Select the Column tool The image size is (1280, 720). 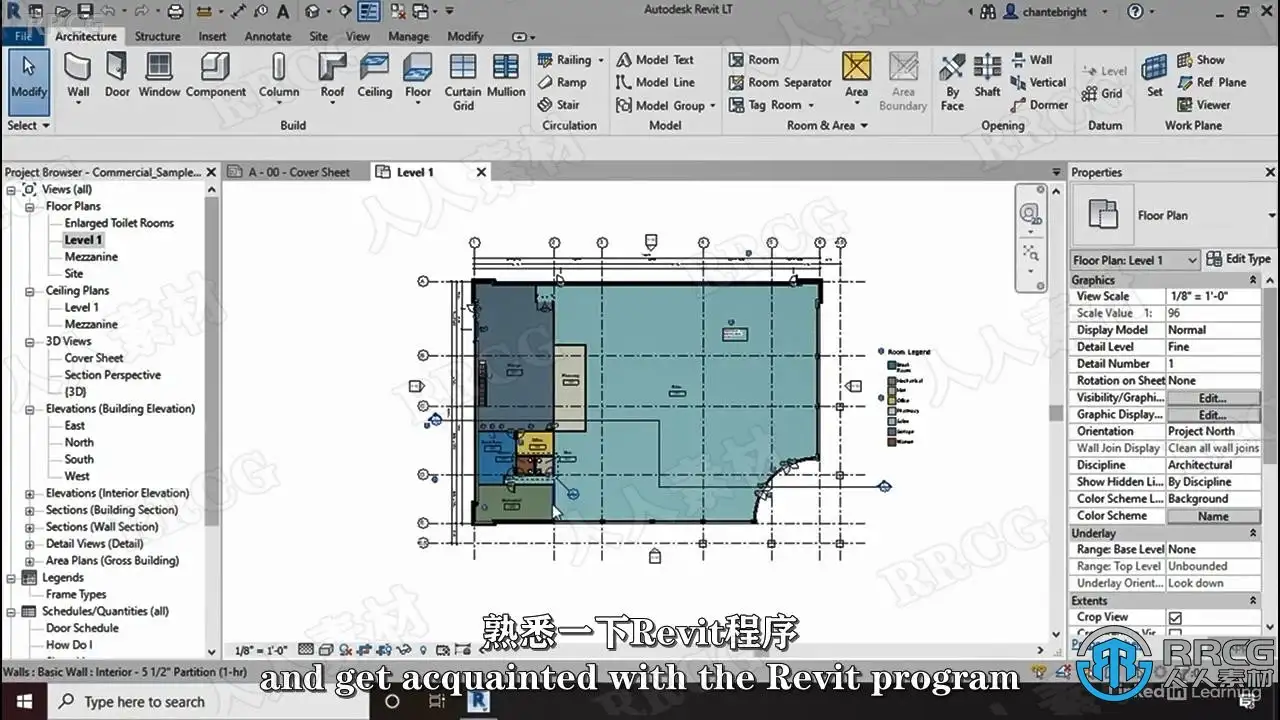click(279, 76)
